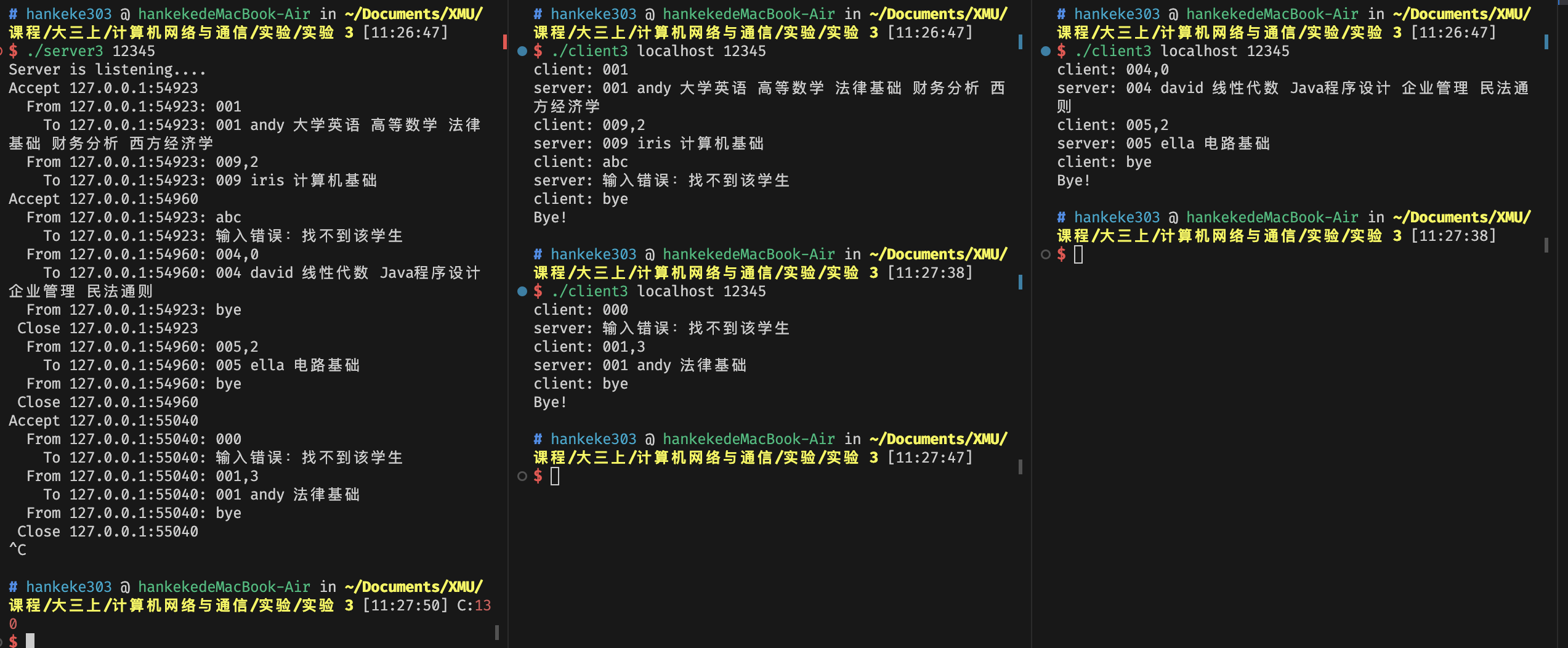This screenshot has width=1568, height=648.
Task: Click the decoration beside second ./client3 in middle pane
Action: click(x=523, y=291)
